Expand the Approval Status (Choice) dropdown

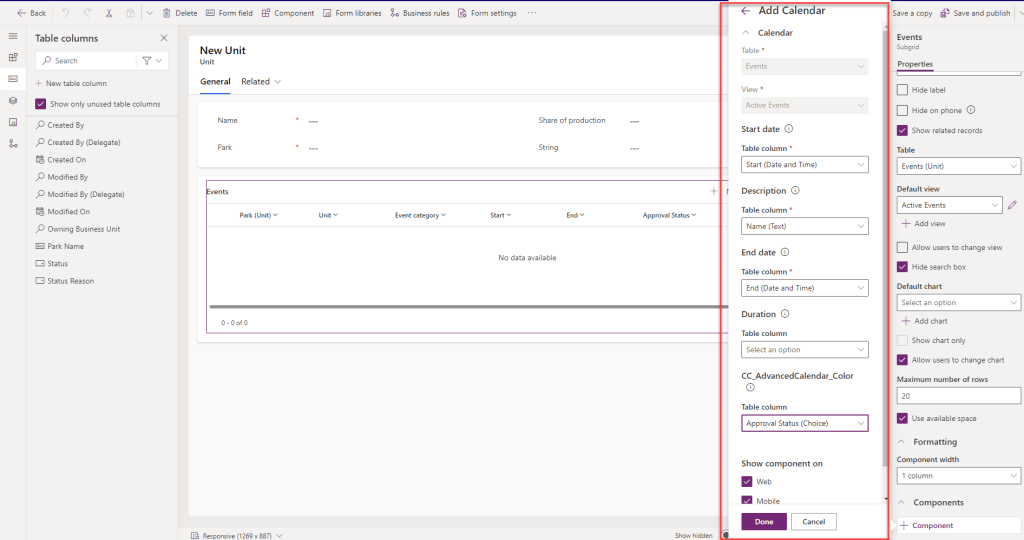(804, 424)
